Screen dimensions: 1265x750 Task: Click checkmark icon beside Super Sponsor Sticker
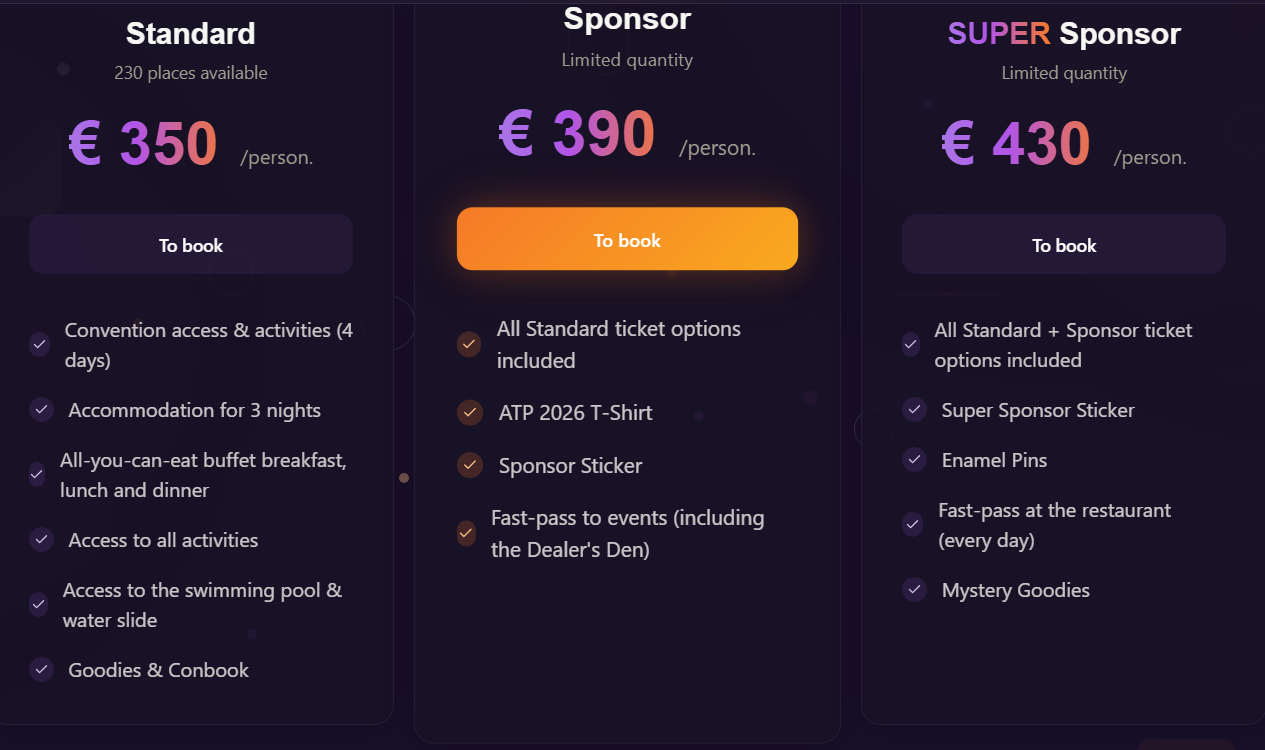click(914, 410)
